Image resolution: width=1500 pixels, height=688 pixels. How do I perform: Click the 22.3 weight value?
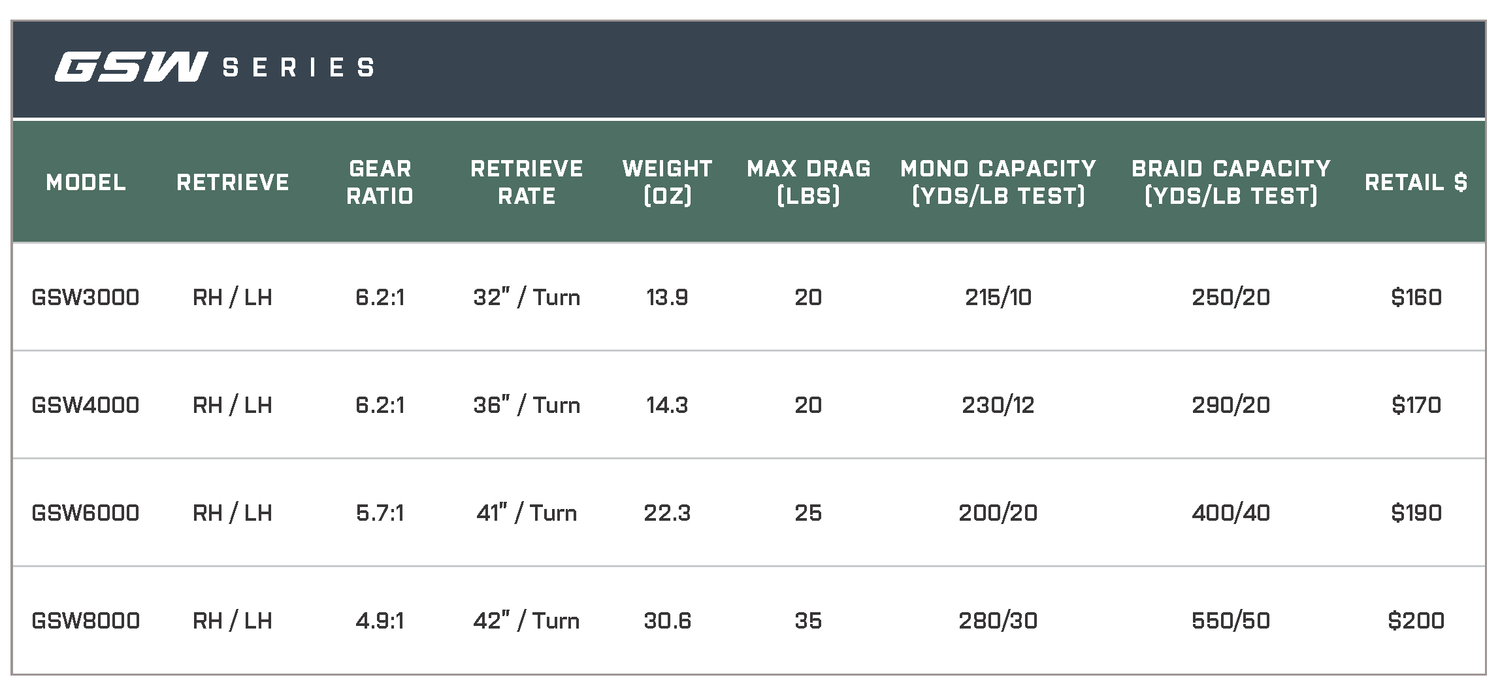tap(667, 513)
